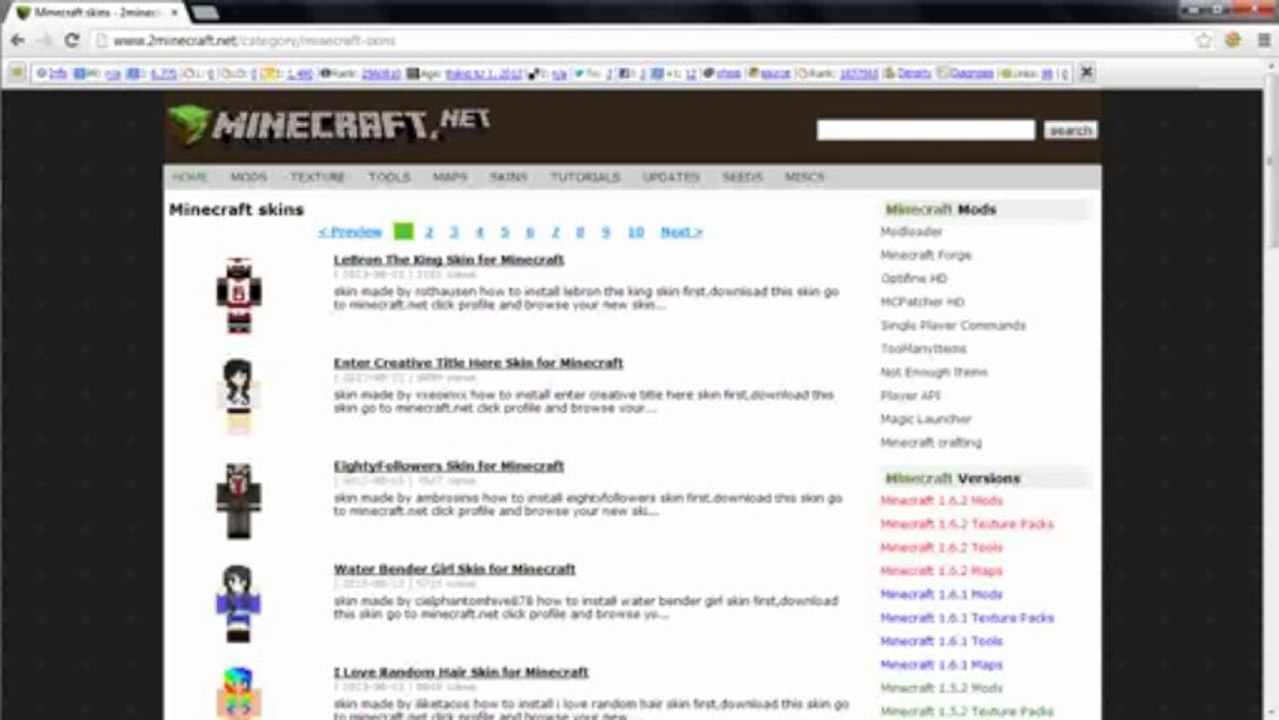The image size is (1279, 720).
Task: Open I Love Random Hair Skin post
Action: (x=461, y=672)
